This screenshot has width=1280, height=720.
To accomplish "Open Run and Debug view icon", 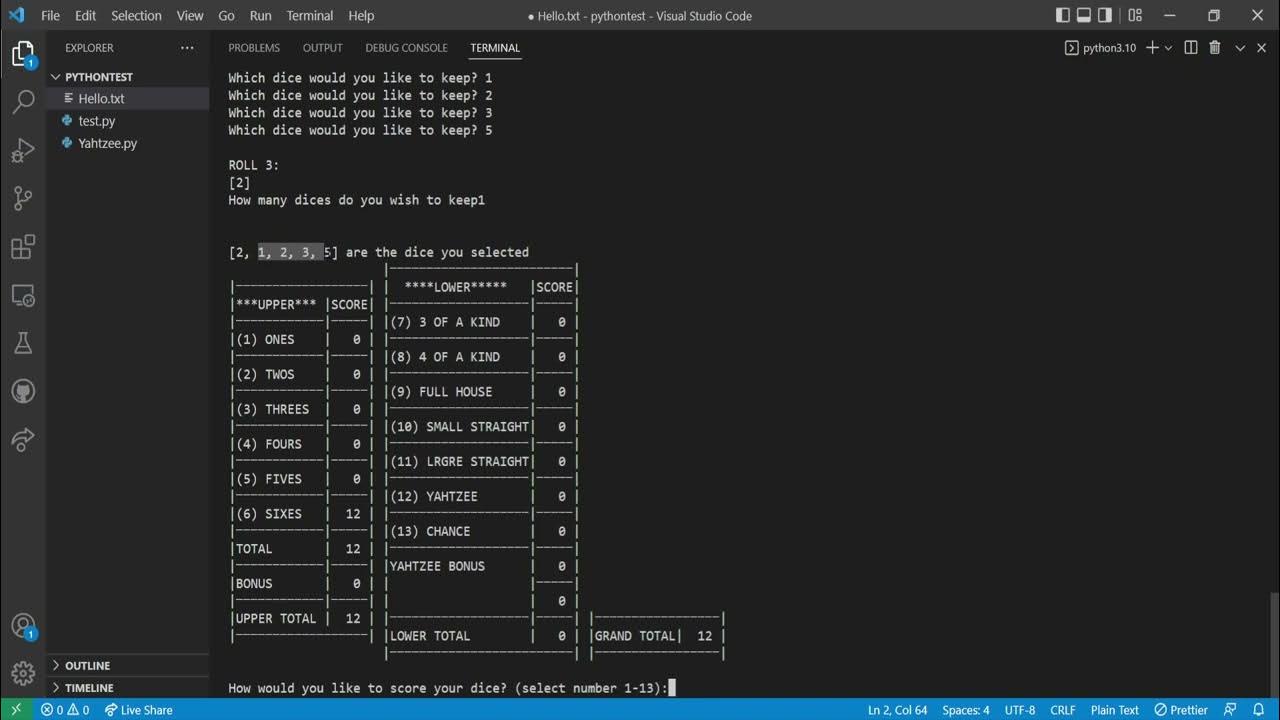I will [x=23, y=150].
